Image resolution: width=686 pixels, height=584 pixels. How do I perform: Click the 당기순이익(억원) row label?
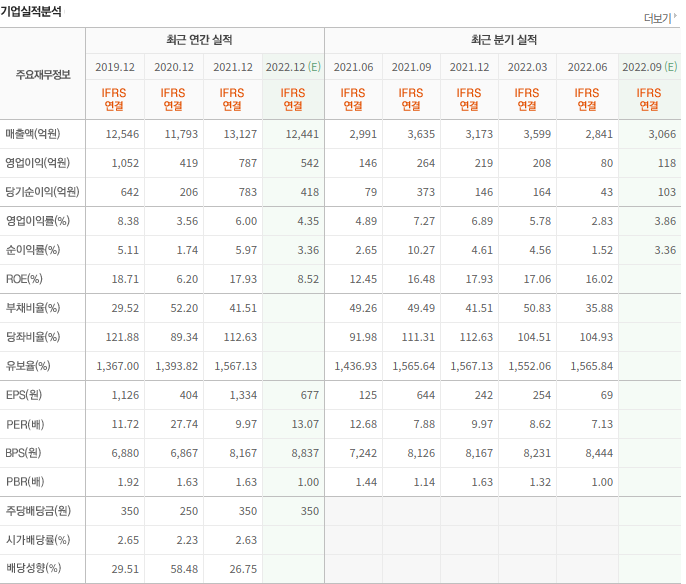42,192
